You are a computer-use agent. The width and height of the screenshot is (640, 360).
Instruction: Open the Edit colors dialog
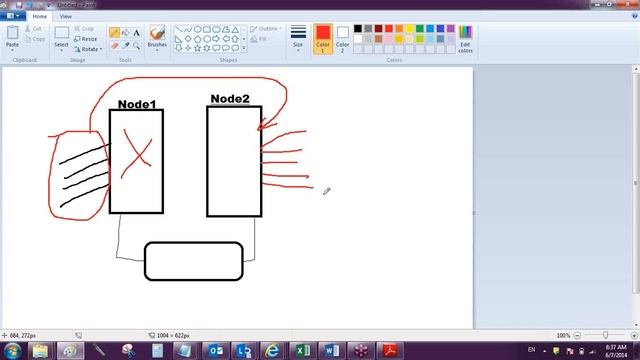point(465,39)
